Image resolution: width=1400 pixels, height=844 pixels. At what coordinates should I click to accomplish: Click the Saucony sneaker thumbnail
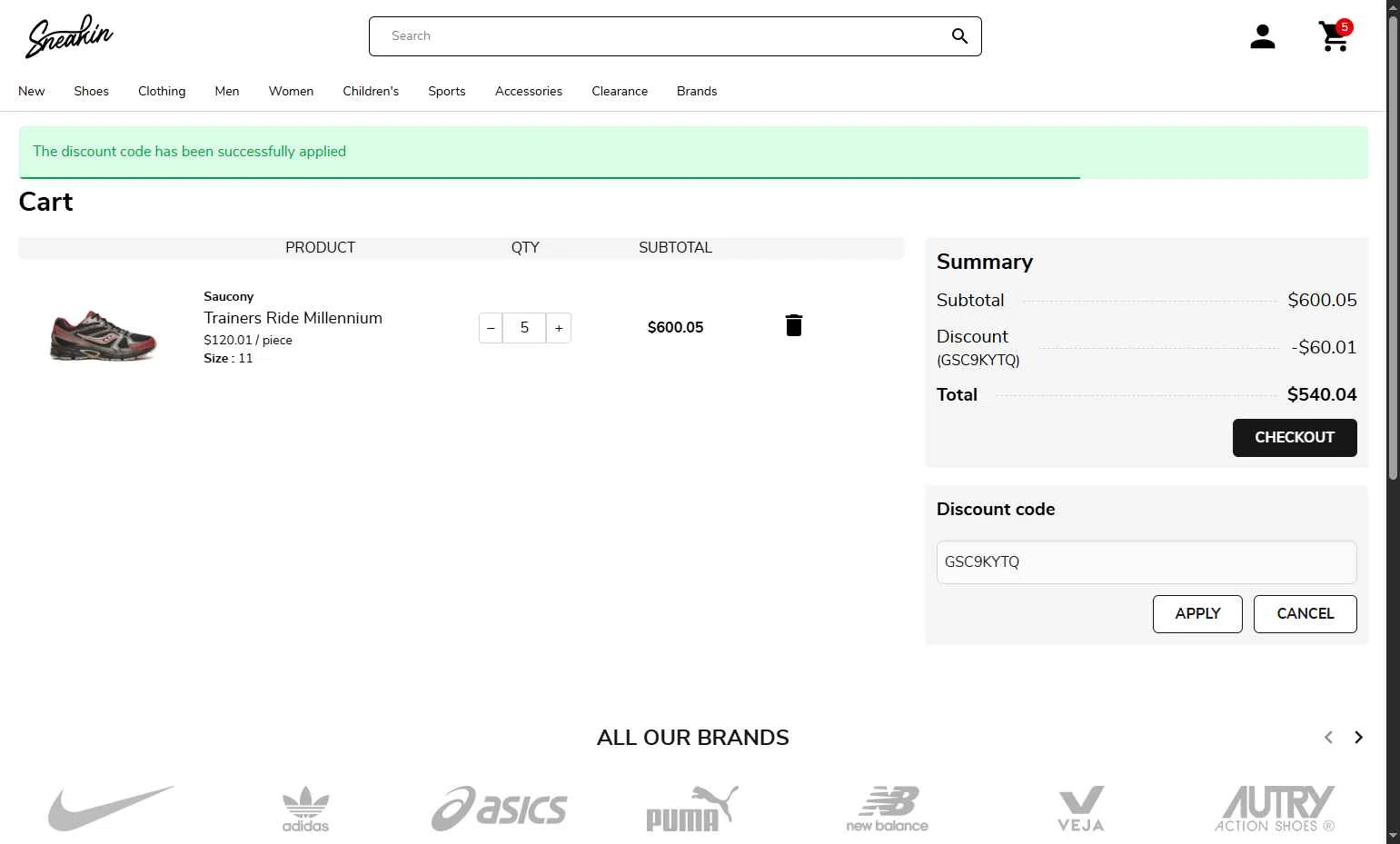point(103,334)
